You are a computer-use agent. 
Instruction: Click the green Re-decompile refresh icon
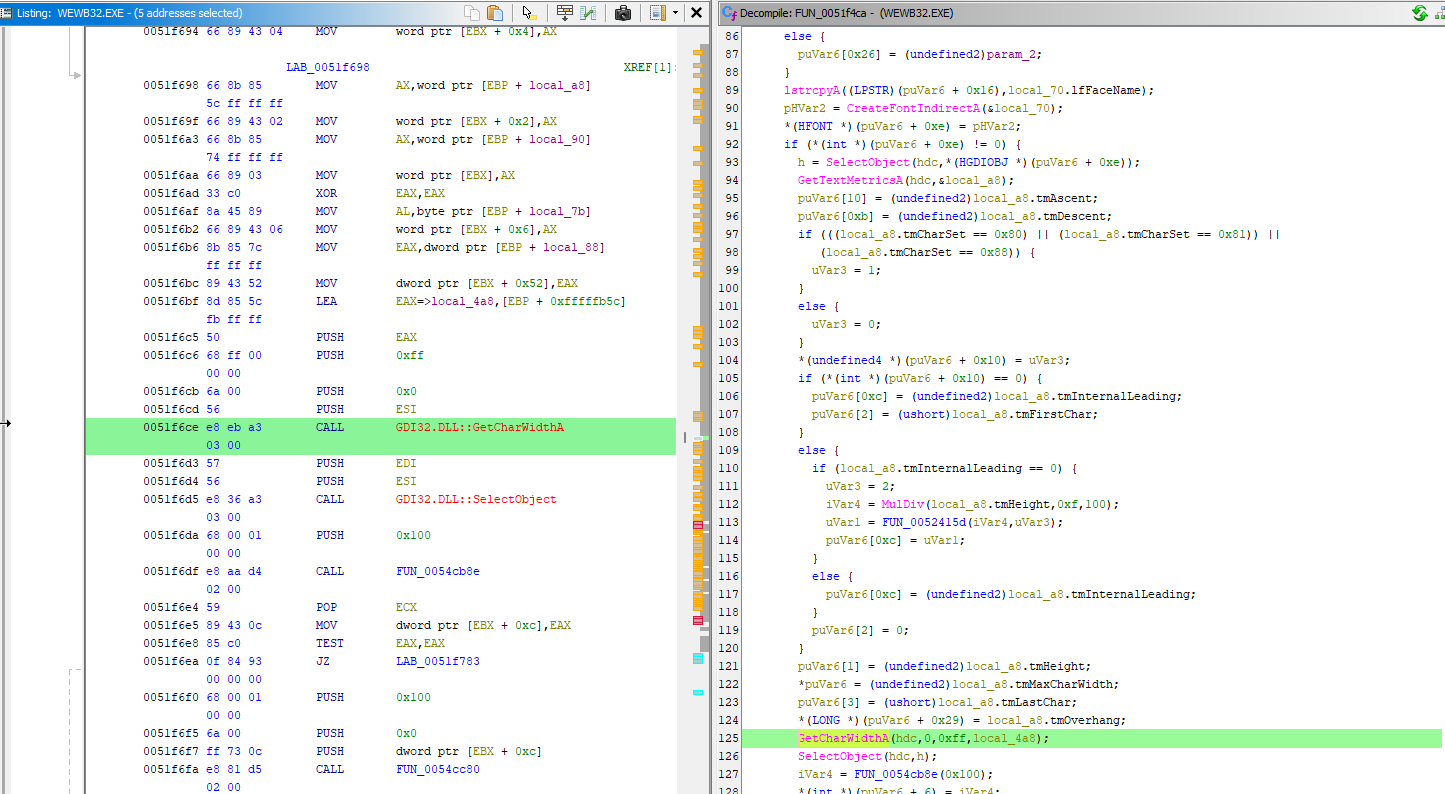point(1420,13)
